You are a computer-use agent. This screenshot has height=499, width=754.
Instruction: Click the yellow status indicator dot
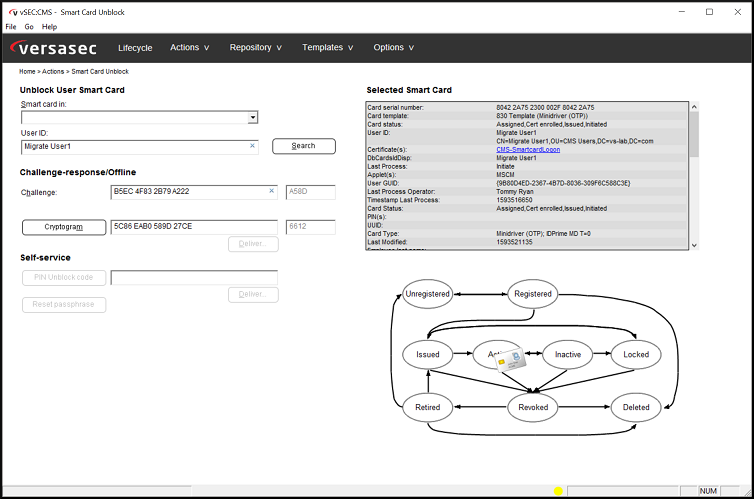click(558, 491)
